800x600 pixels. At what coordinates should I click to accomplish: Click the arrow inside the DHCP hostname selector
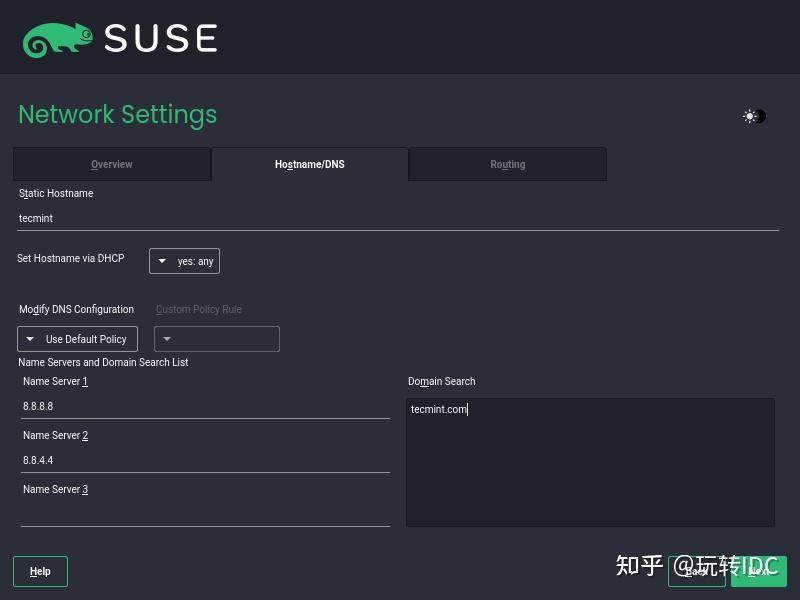(x=162, y=261)
